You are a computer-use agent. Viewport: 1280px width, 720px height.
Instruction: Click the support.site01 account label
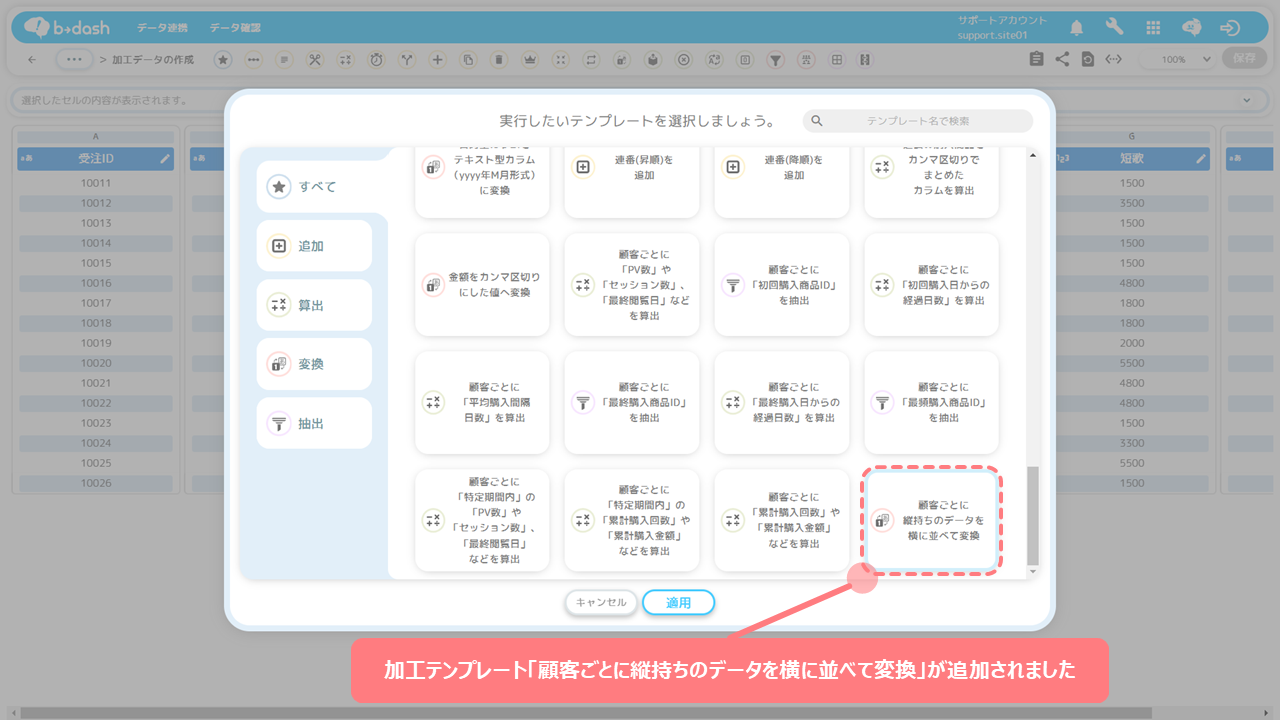click(992, 35)
